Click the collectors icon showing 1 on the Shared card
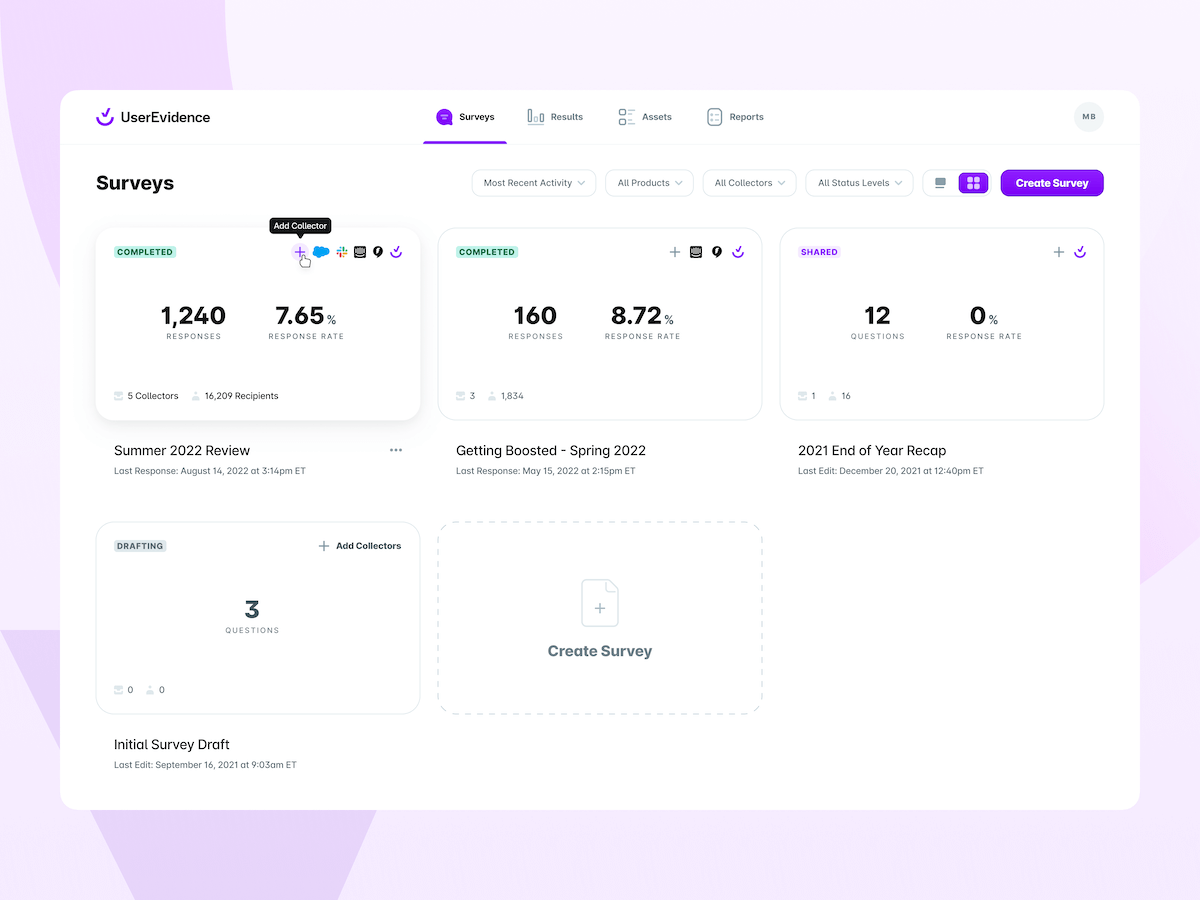The height and width of the screenshot is (900, 1200). (803, 396)
